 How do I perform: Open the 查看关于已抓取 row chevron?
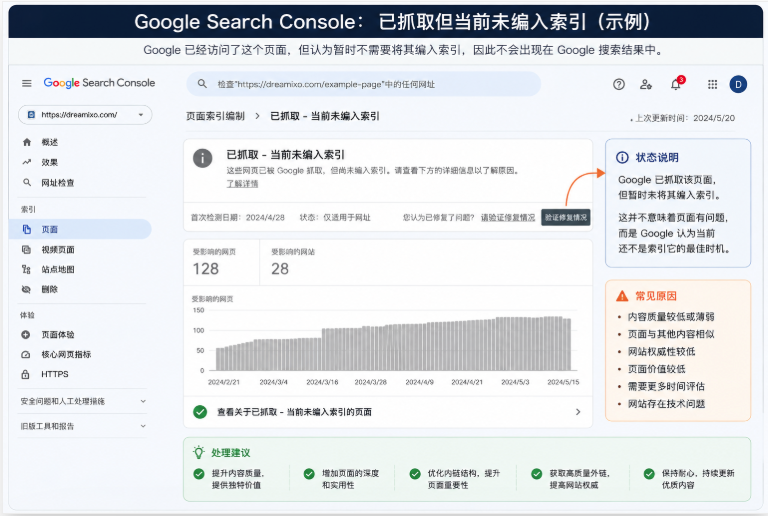[578, 412]
